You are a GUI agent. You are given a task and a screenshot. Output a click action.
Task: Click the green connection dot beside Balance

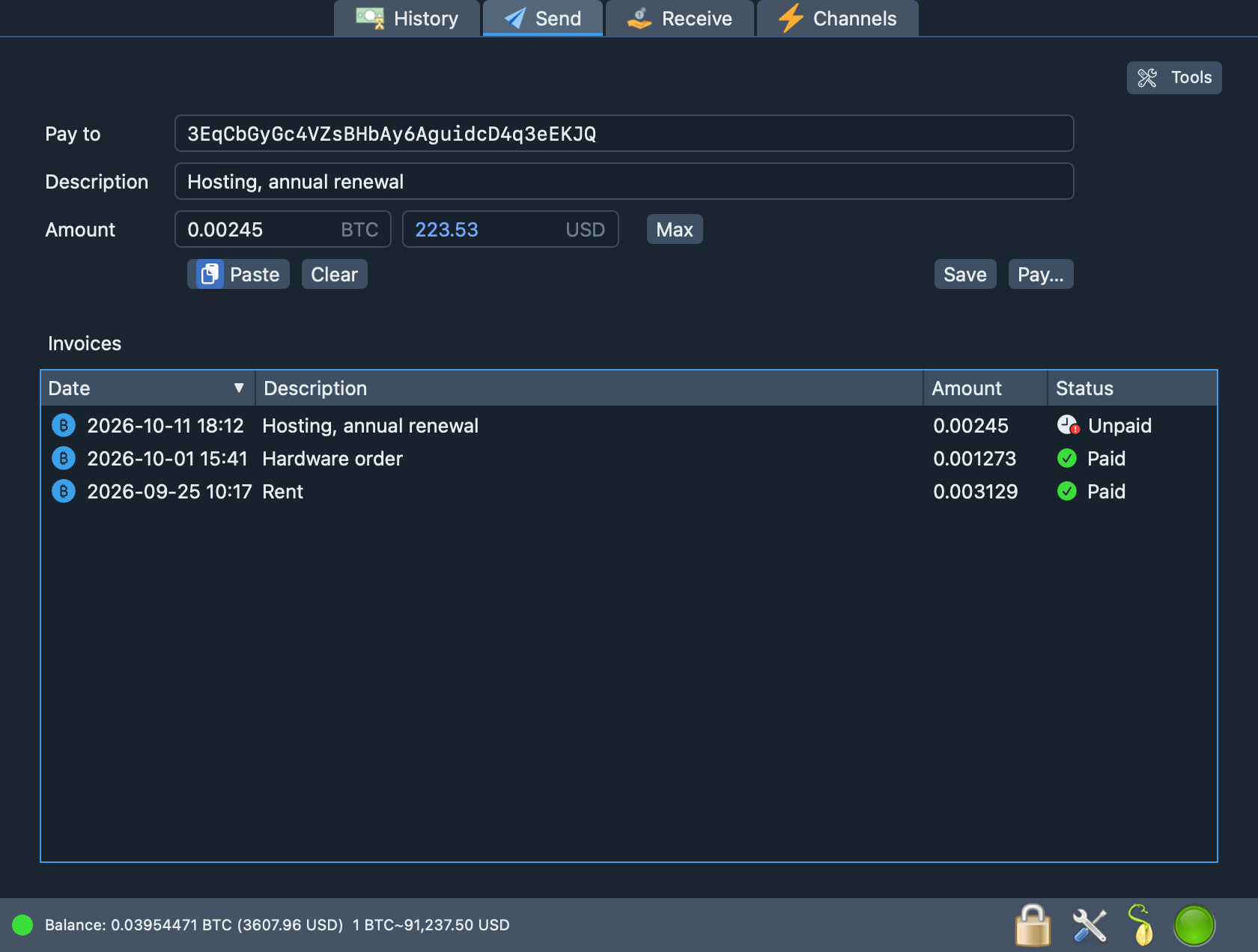click(22, 925)
